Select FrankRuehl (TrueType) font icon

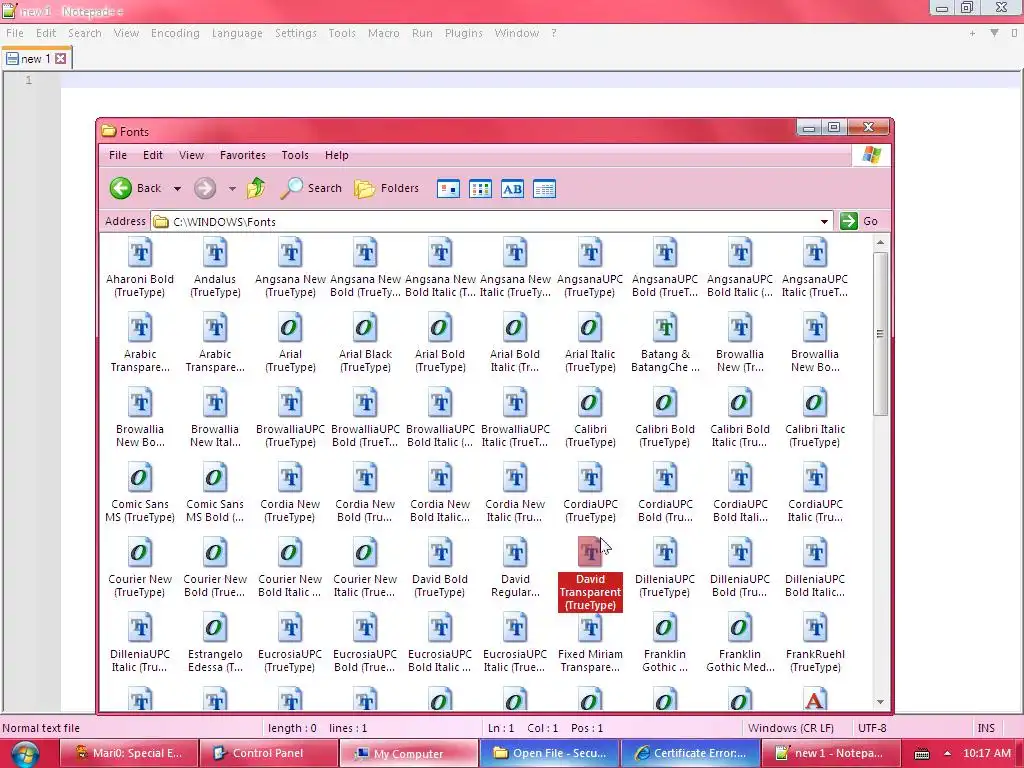[815, 628]
